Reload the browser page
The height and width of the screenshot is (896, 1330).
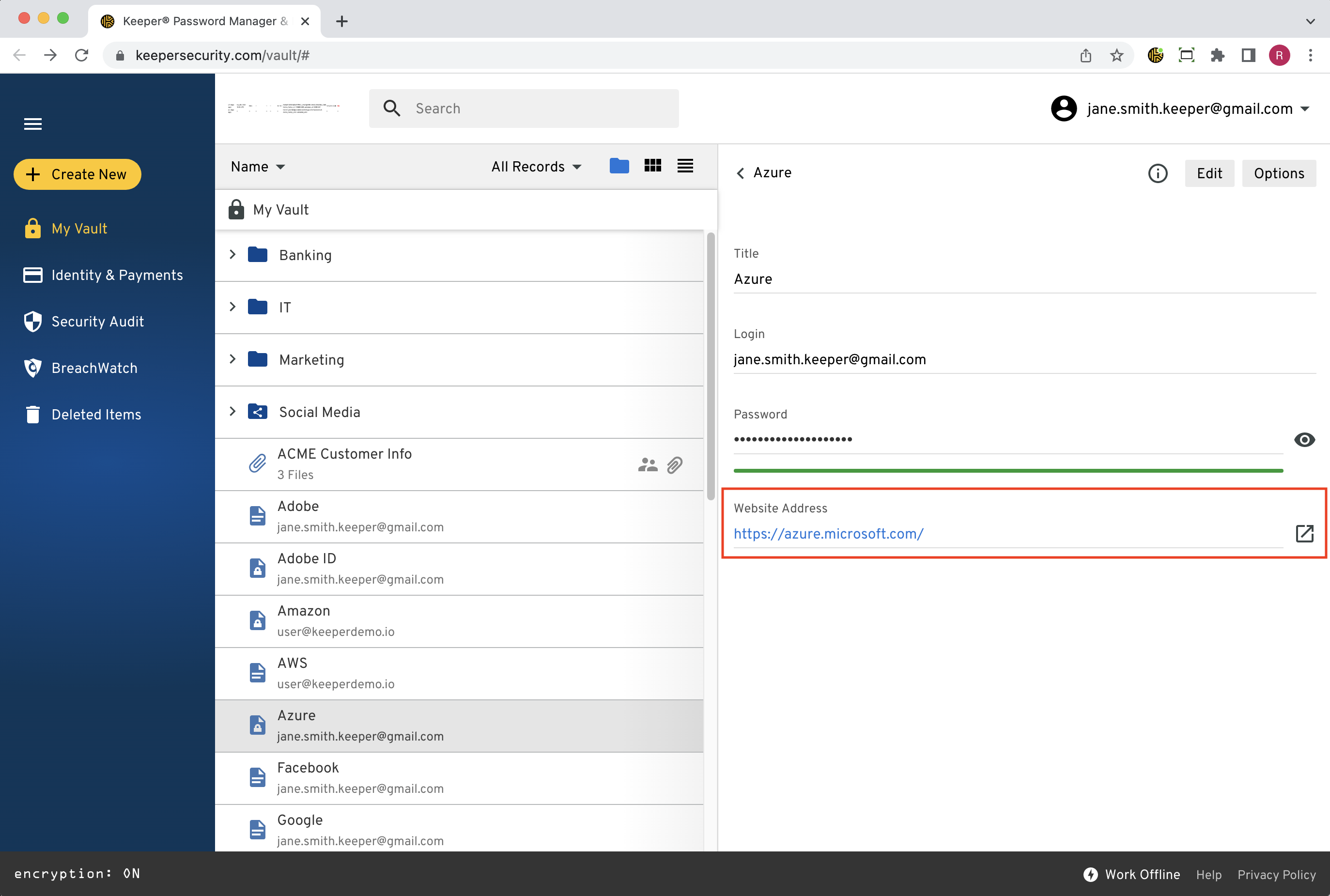[82, 55]
